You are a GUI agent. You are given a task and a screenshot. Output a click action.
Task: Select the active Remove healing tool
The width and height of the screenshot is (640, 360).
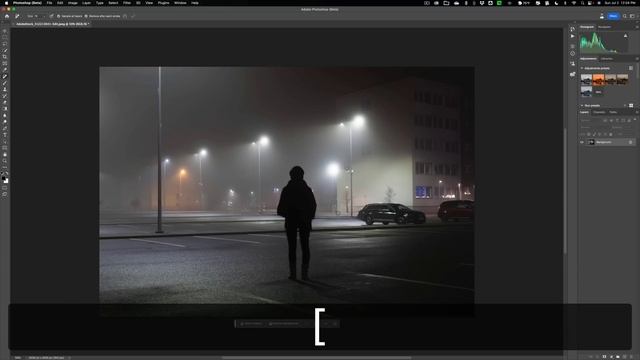(x=5, y=76)
